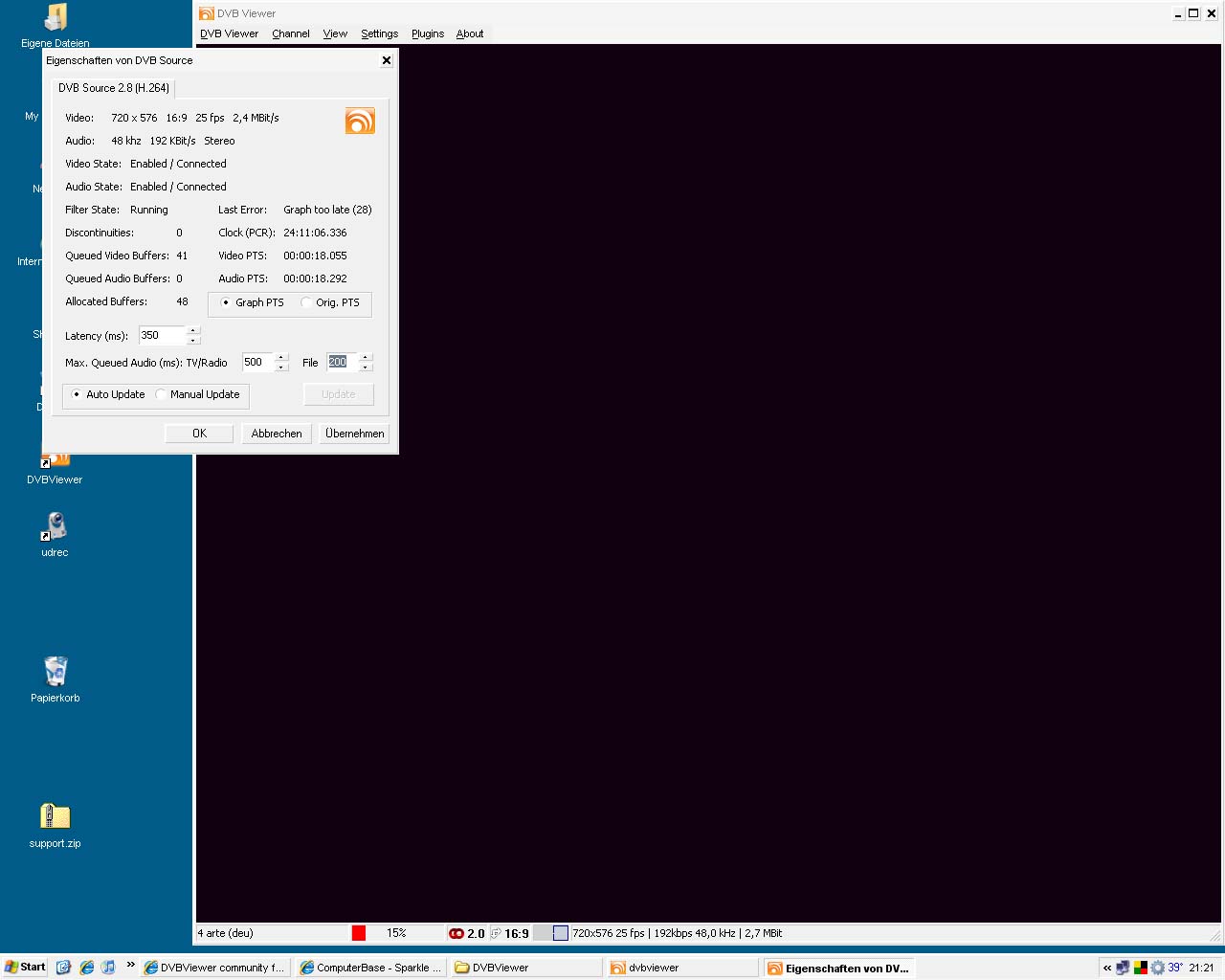Select the Orig. PTS radio option
The image size is (1225, 980).
(x=306, y=302)
